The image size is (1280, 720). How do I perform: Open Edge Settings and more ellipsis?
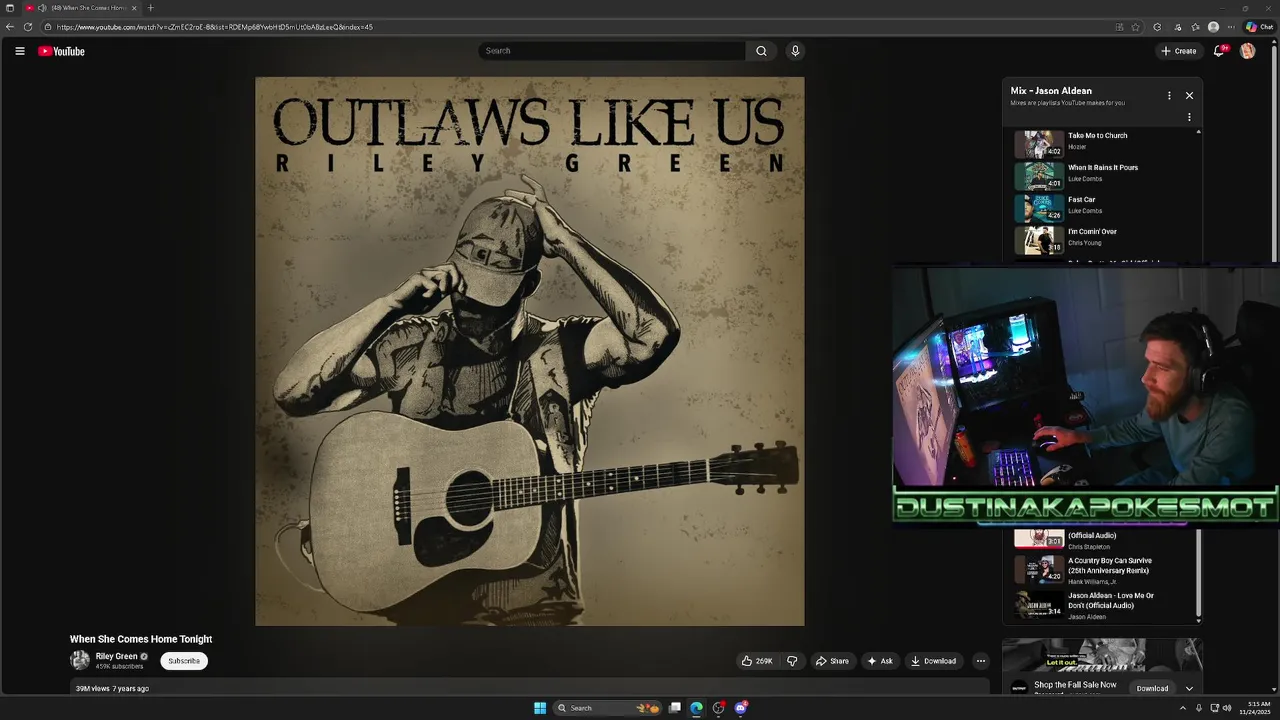point(1231,27)
